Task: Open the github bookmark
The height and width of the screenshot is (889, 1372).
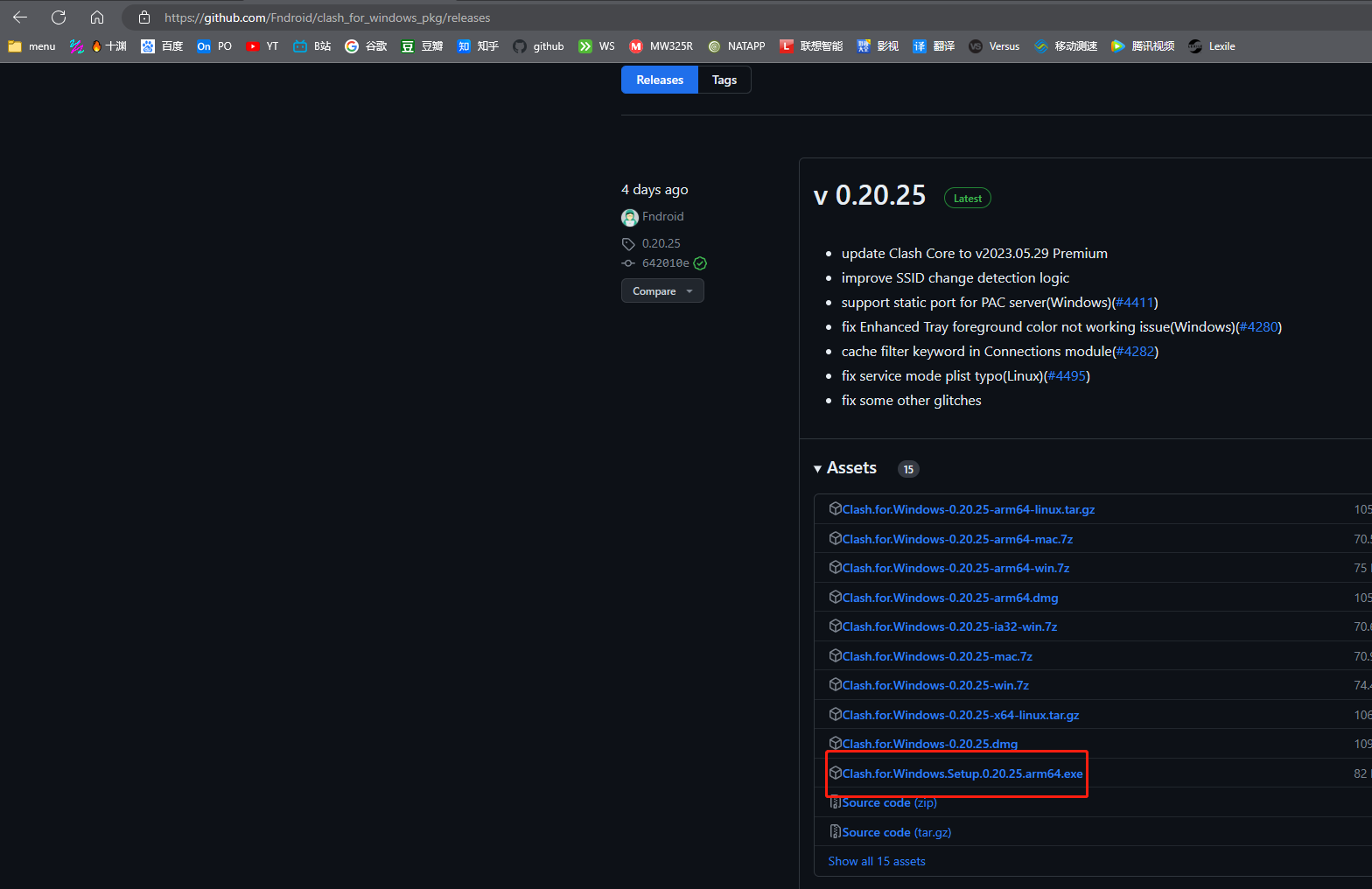Action: pos(538,46)
